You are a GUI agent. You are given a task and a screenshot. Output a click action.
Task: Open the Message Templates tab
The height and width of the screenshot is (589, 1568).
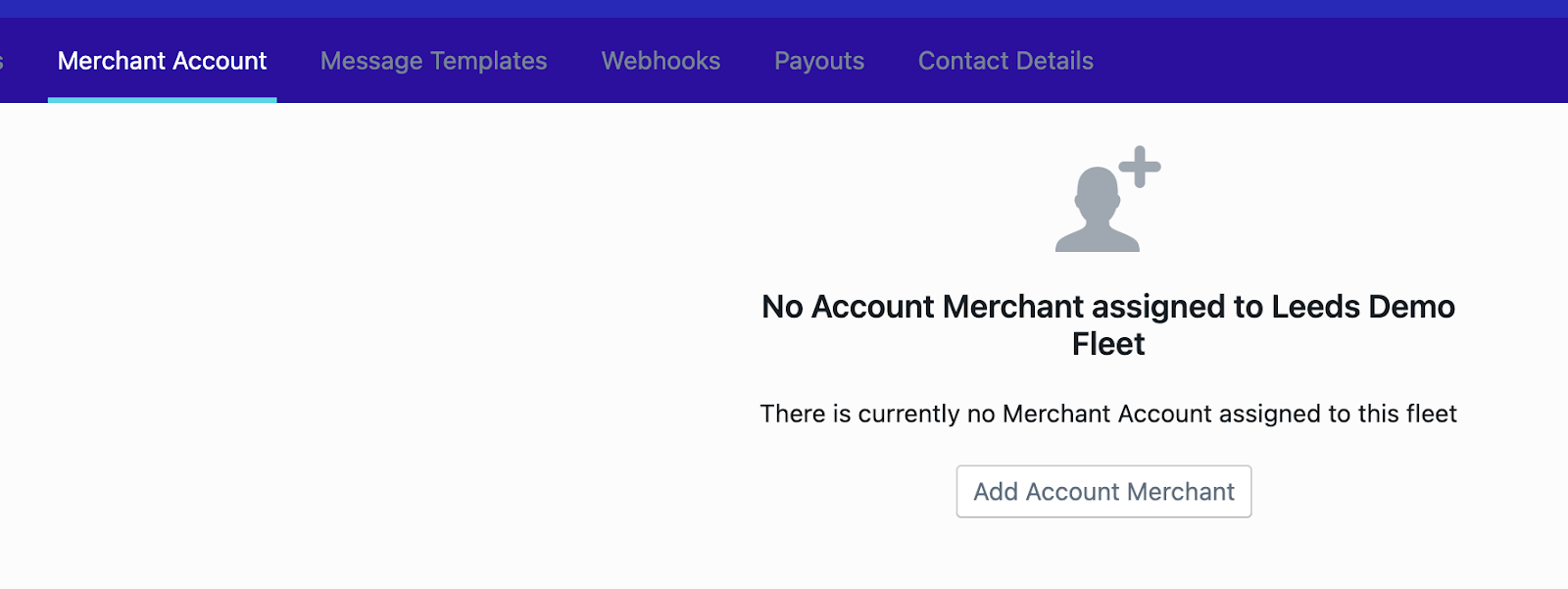click(433, 61)
